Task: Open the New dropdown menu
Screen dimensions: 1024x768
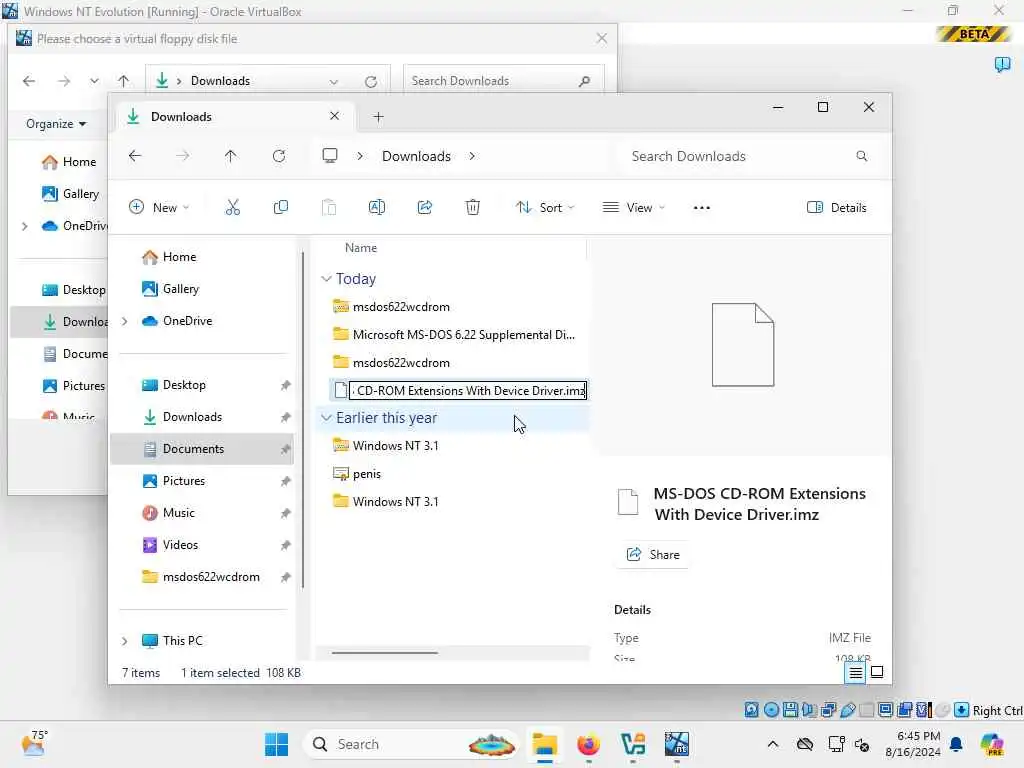Action: (159, 208)
